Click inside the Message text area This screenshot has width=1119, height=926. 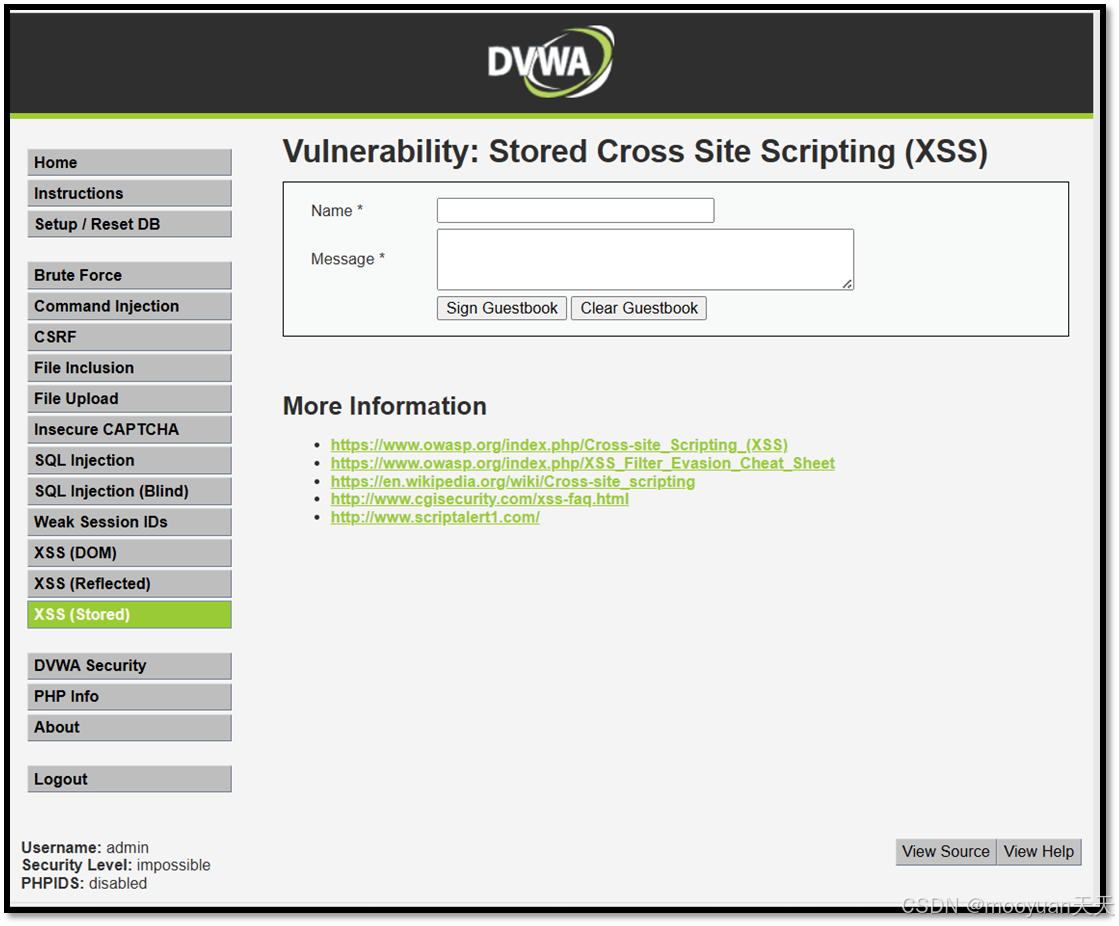click(645, 259)
